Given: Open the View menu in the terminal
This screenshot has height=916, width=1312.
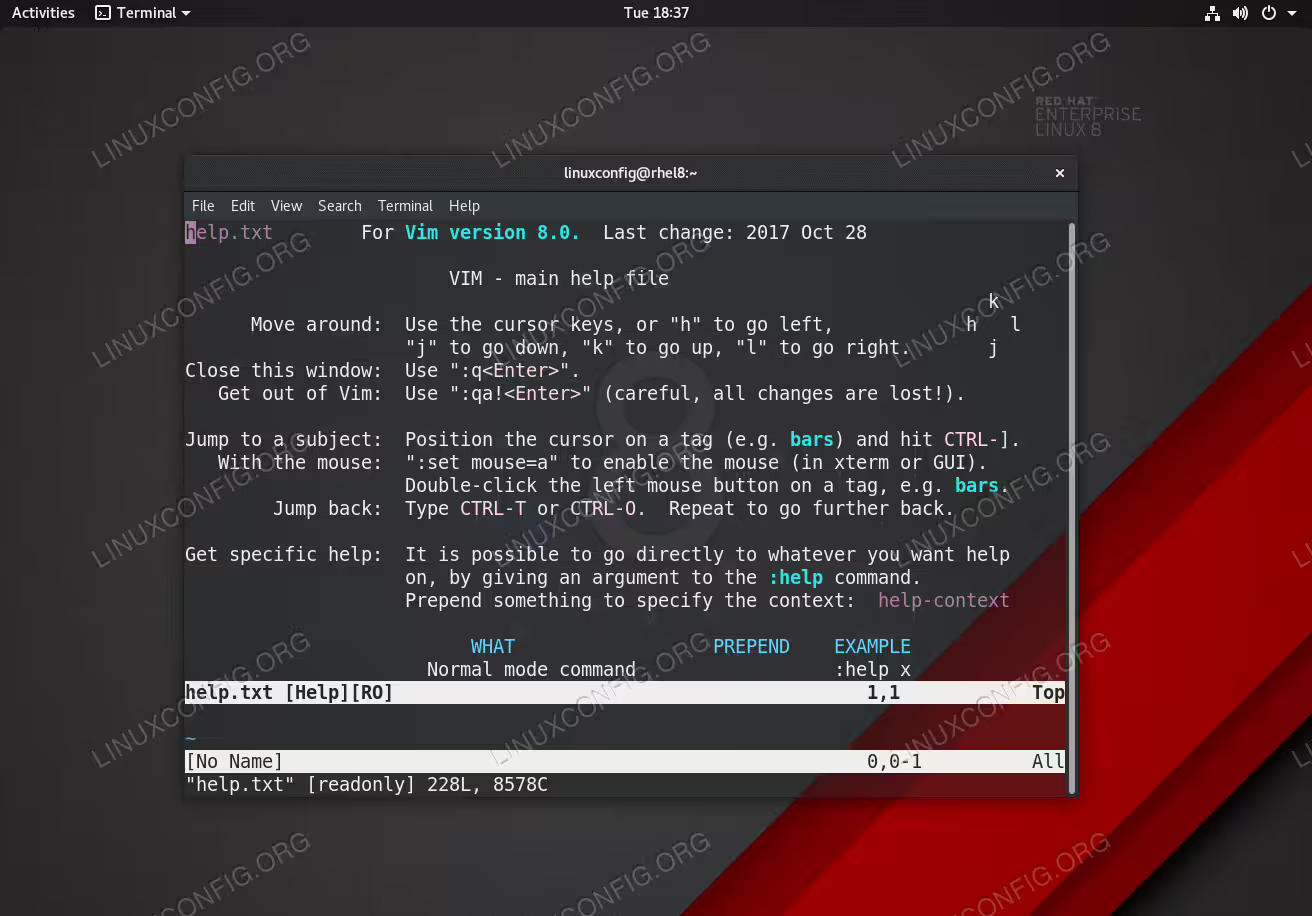Looking at the screenshot, I should (286, 206).
